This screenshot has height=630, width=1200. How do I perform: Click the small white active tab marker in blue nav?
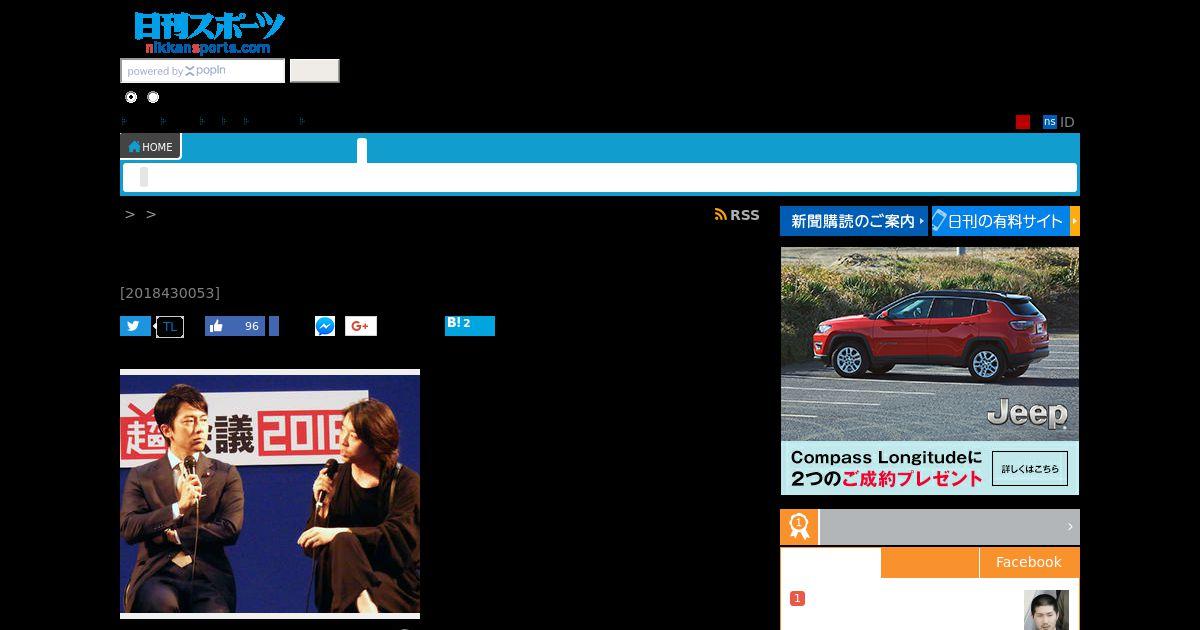[x=362, y=151]
